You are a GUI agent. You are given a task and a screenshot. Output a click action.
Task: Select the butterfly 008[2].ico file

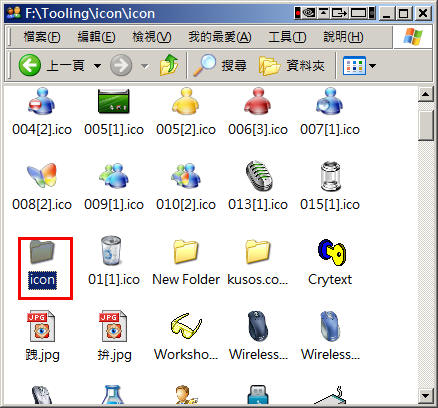[42, 176]
